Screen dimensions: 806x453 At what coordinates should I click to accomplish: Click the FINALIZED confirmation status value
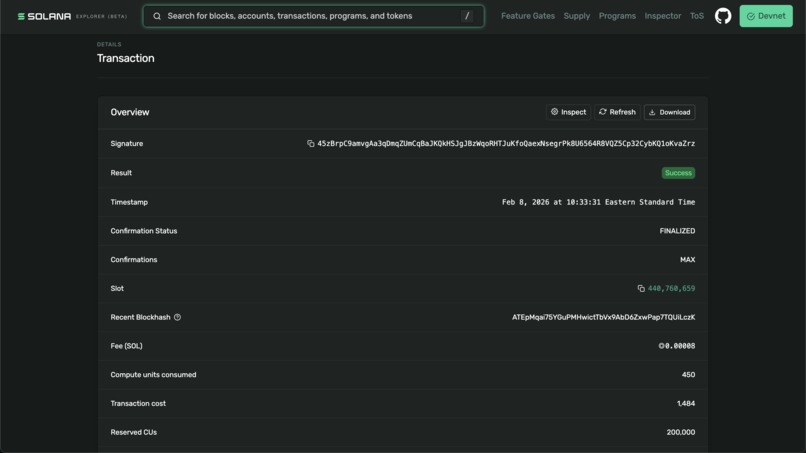tap(677, 231)
